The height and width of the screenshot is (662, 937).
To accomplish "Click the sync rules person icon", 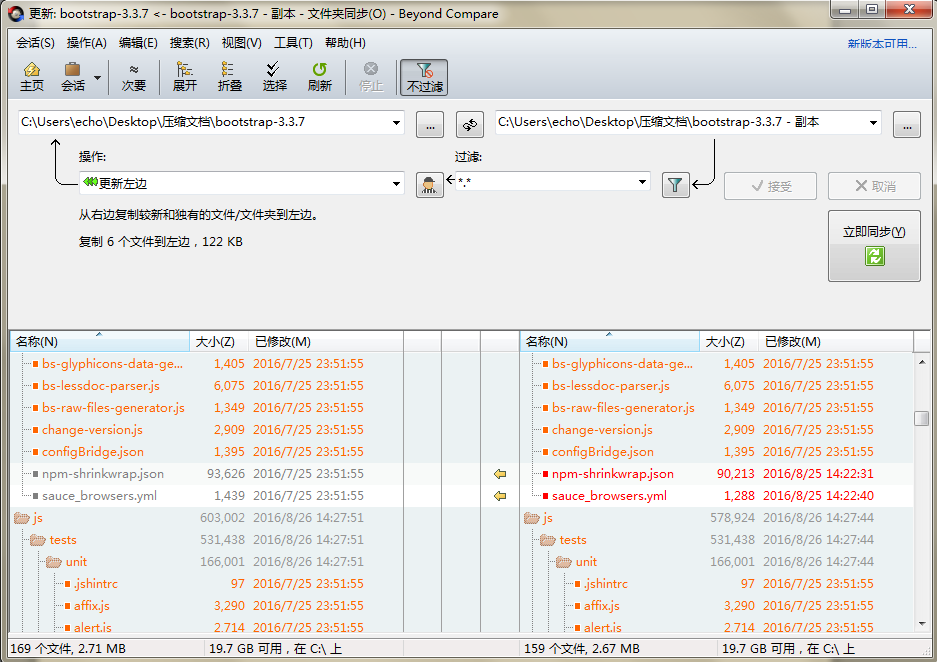I will coord(430,185).
